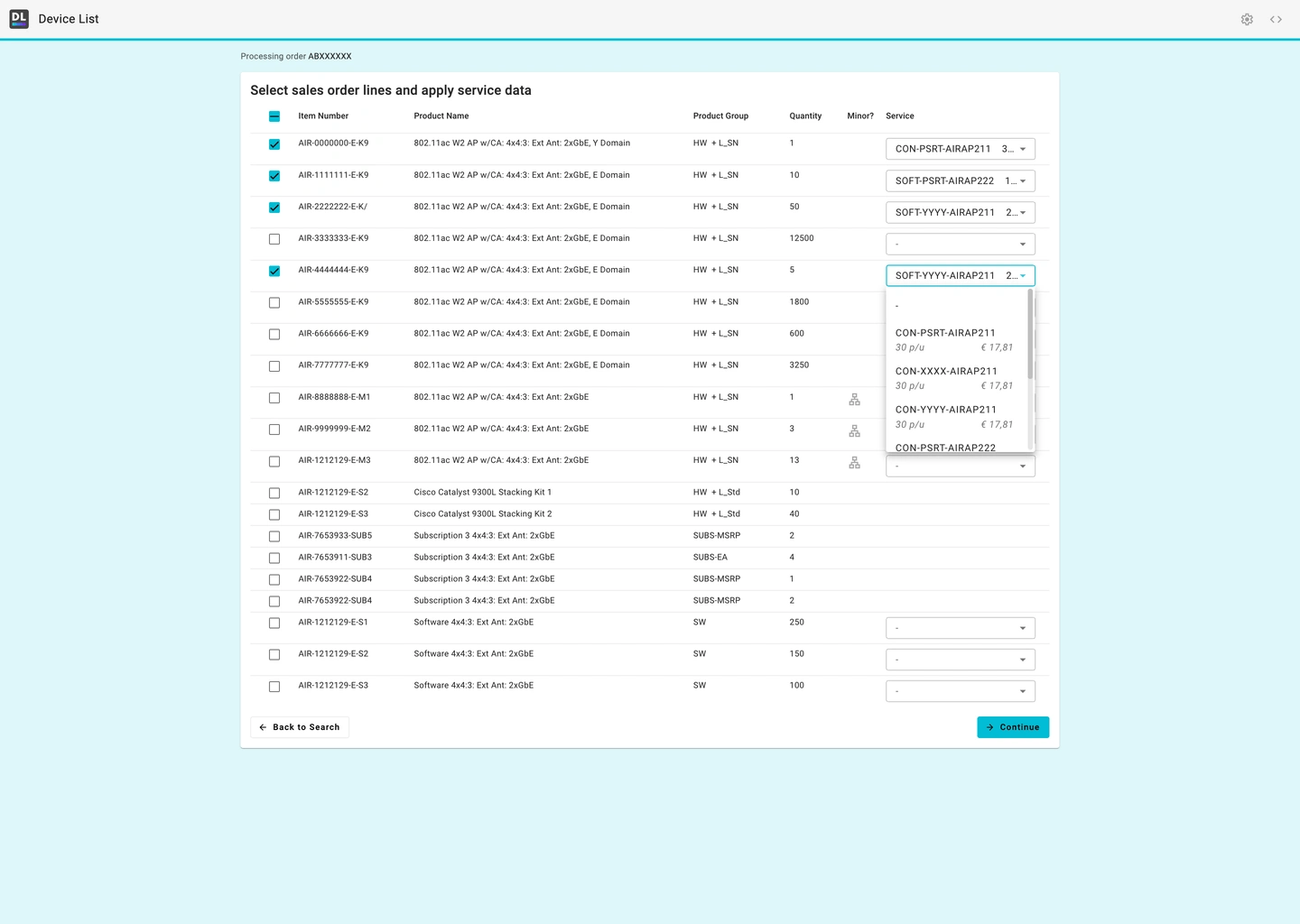Check the AIR-3333333-E-K9 row checkbox

coord(274,239)
